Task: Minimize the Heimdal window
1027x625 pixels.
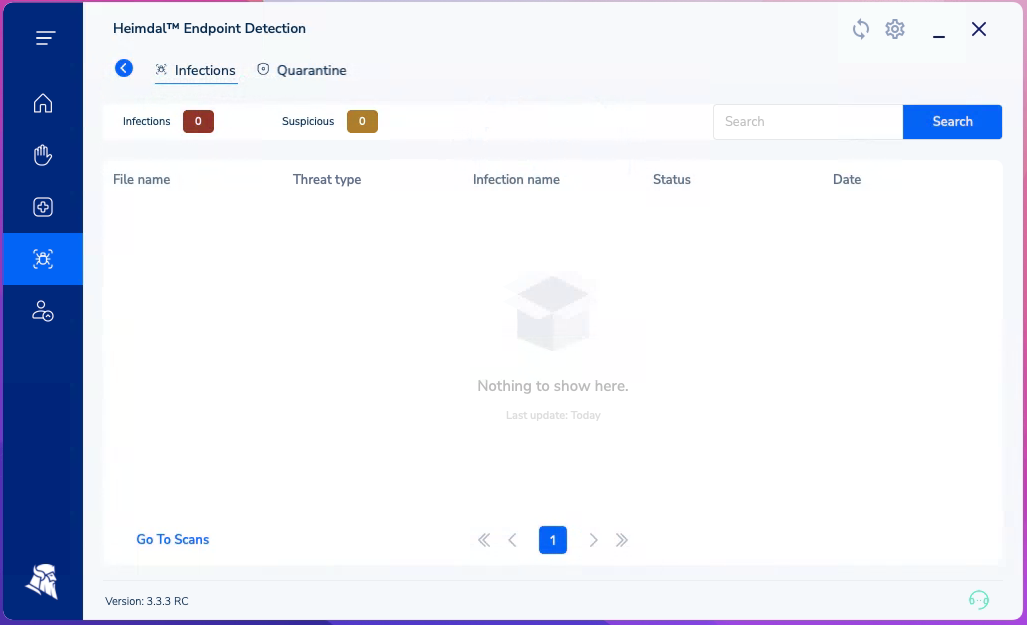Action: [939, 37]
